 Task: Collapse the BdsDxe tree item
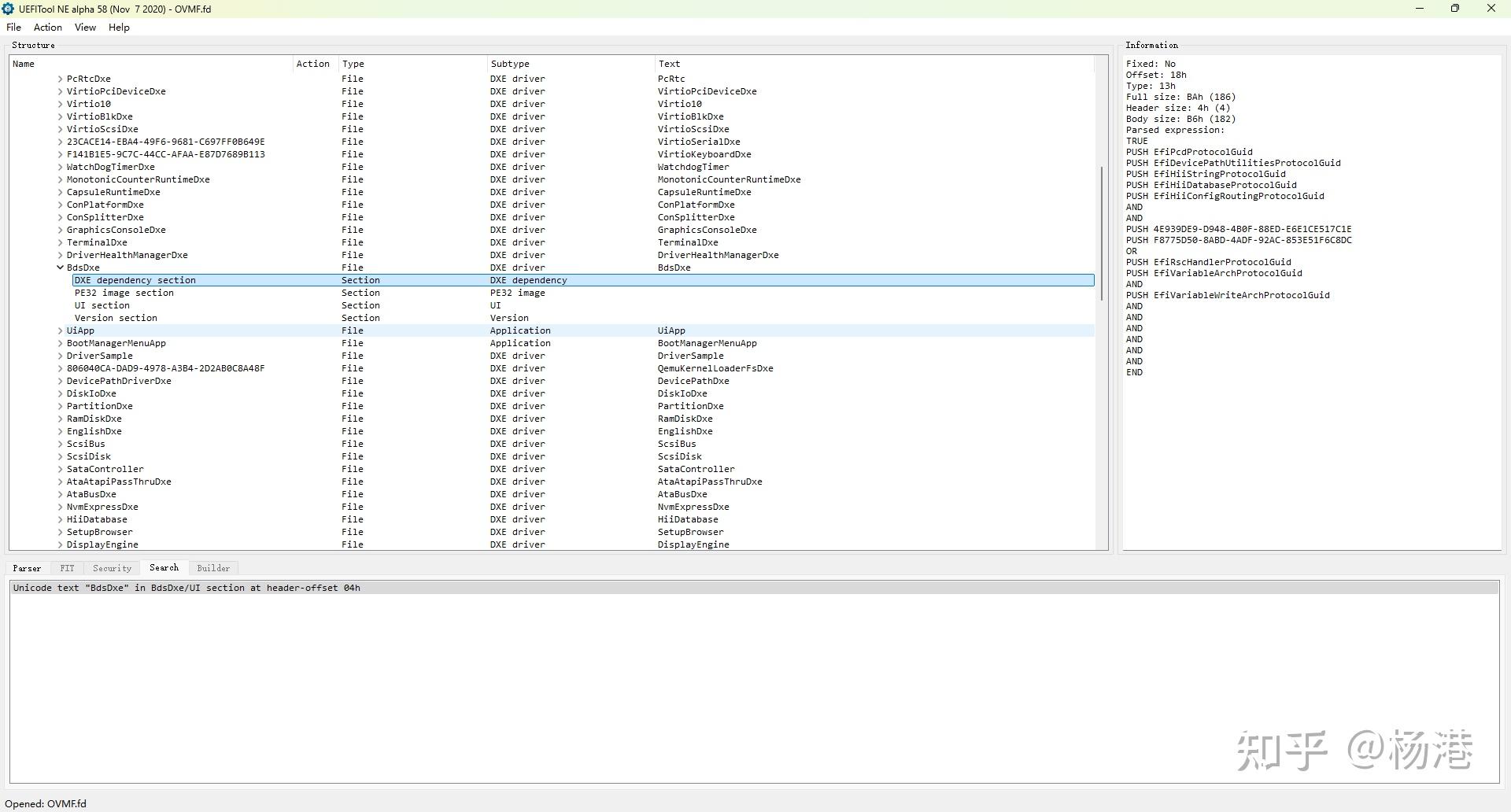coord(60,267)
